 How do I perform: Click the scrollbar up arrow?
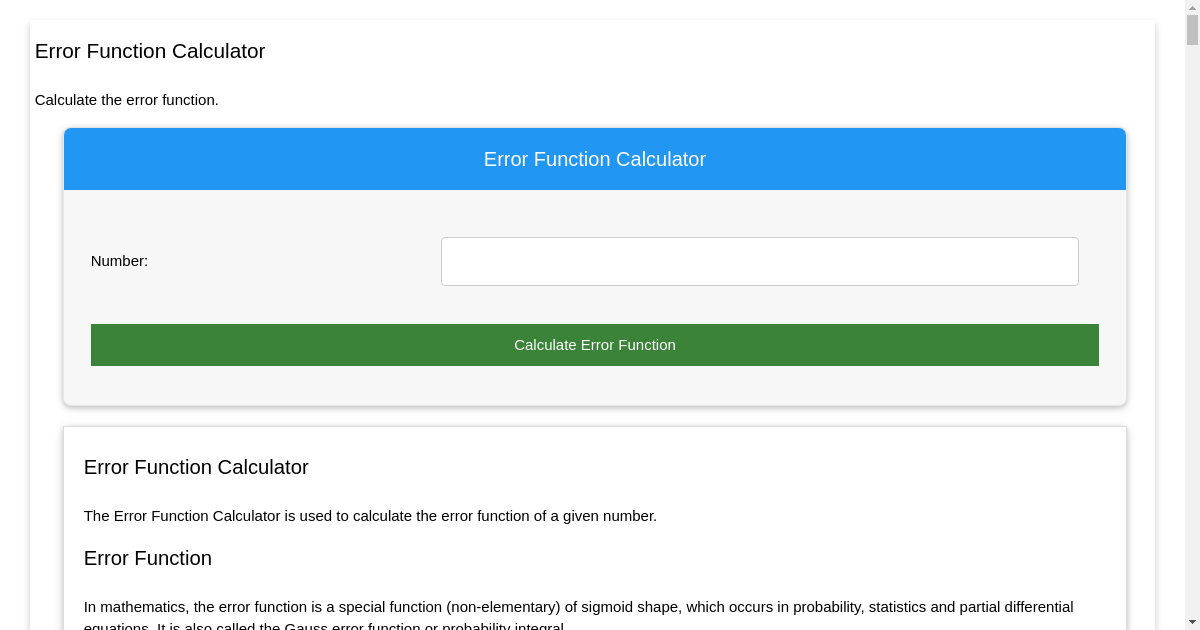click(x=1192, y=8)
